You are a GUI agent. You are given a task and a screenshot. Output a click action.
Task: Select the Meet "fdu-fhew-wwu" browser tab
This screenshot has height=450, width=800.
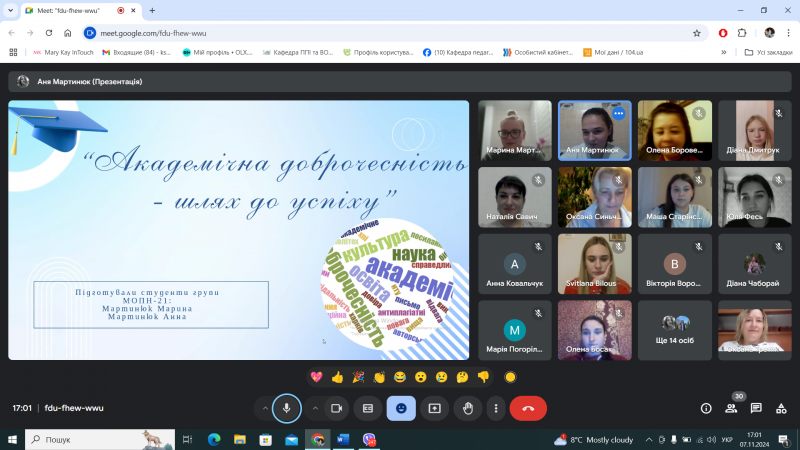(x=70, y=10)
